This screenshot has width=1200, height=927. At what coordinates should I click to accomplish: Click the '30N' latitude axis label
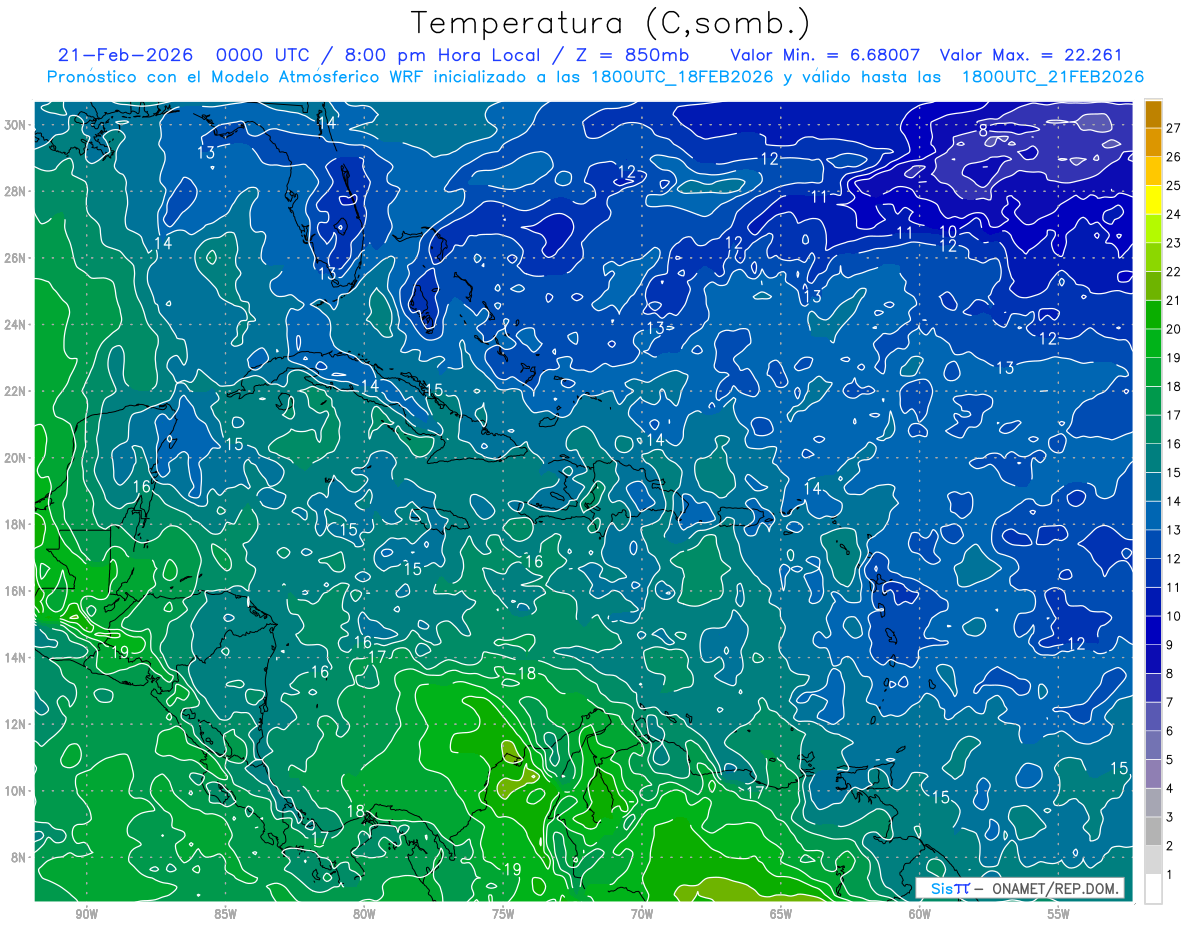[17, 125]
